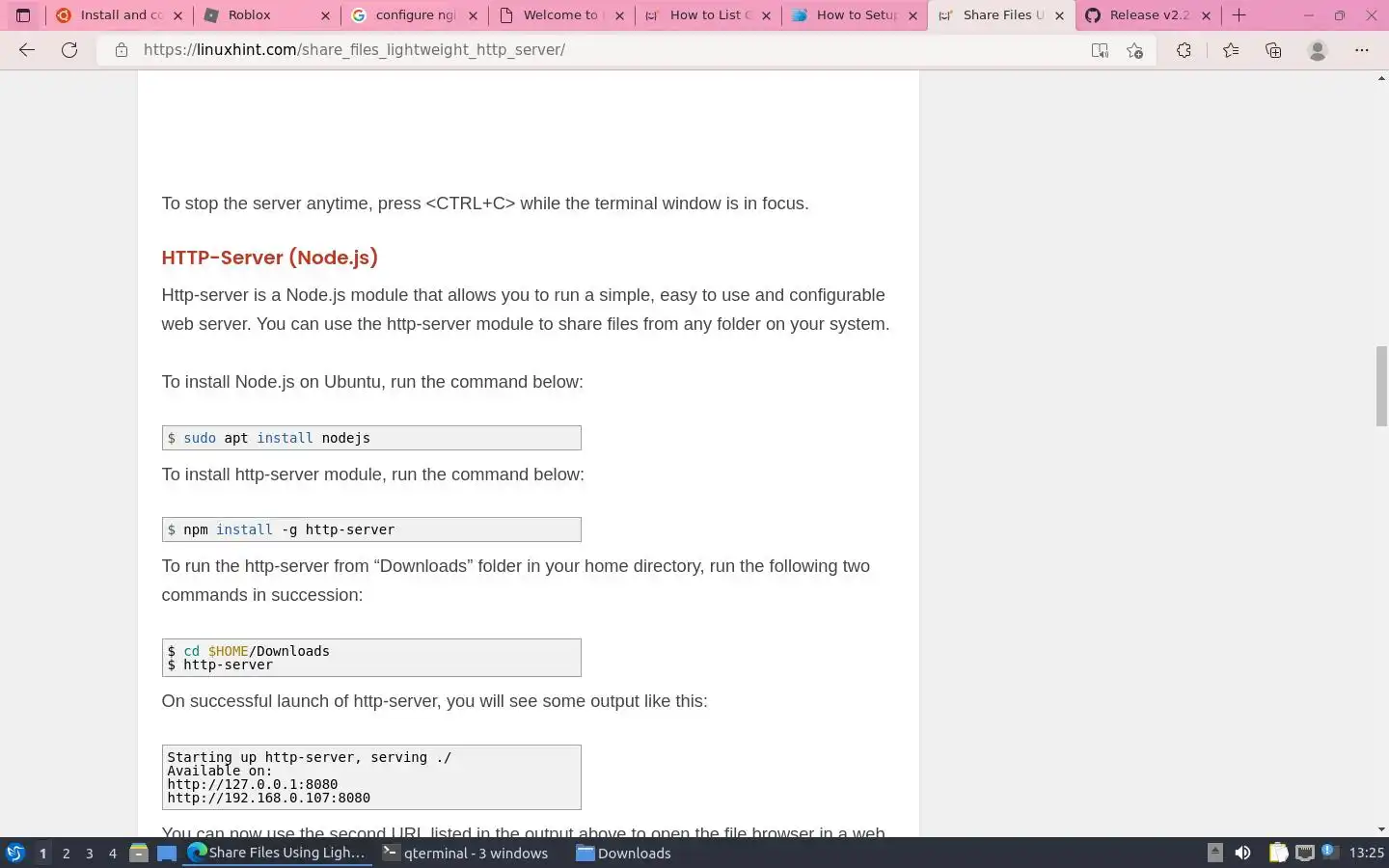Open the Favorites list
Image resolution: width=1389 pixels, height=868 pixels.
click(x=1231, y=50)
